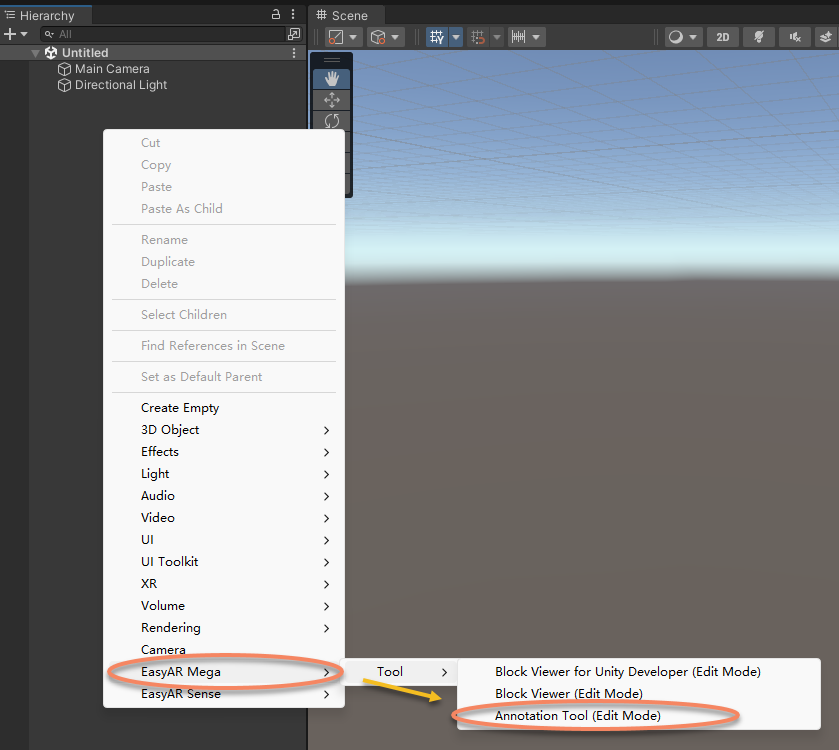Select Main Camera in the Hierarchy
Image resolution: width=839 pixels, height=750 pixels.
[112, 69]
